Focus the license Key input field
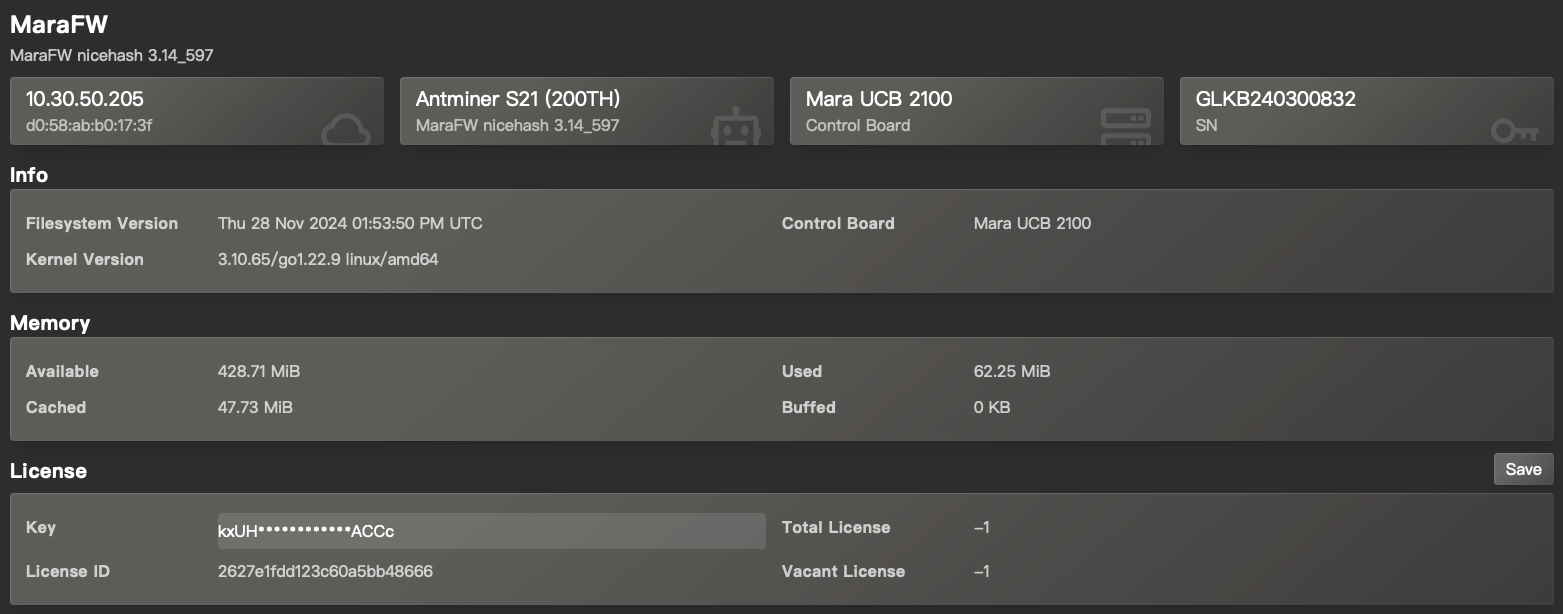The height and width of the screenshot is (614, 1563). point(491,531)
